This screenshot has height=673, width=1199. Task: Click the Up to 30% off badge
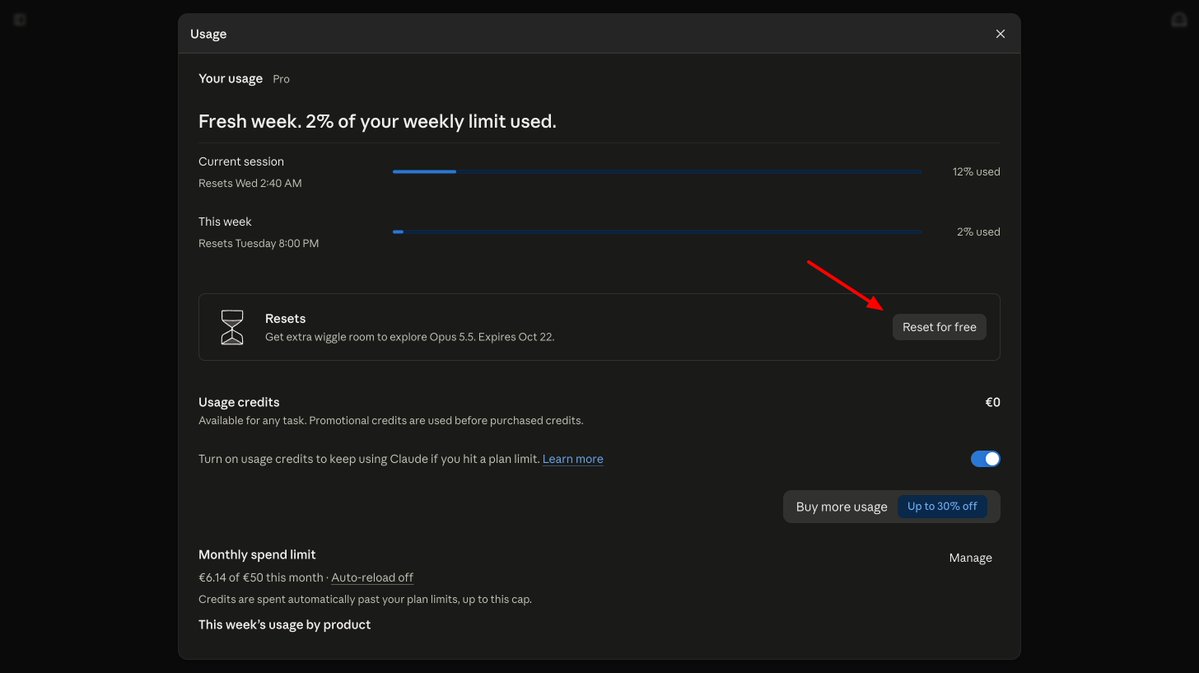tap(942, 506)
